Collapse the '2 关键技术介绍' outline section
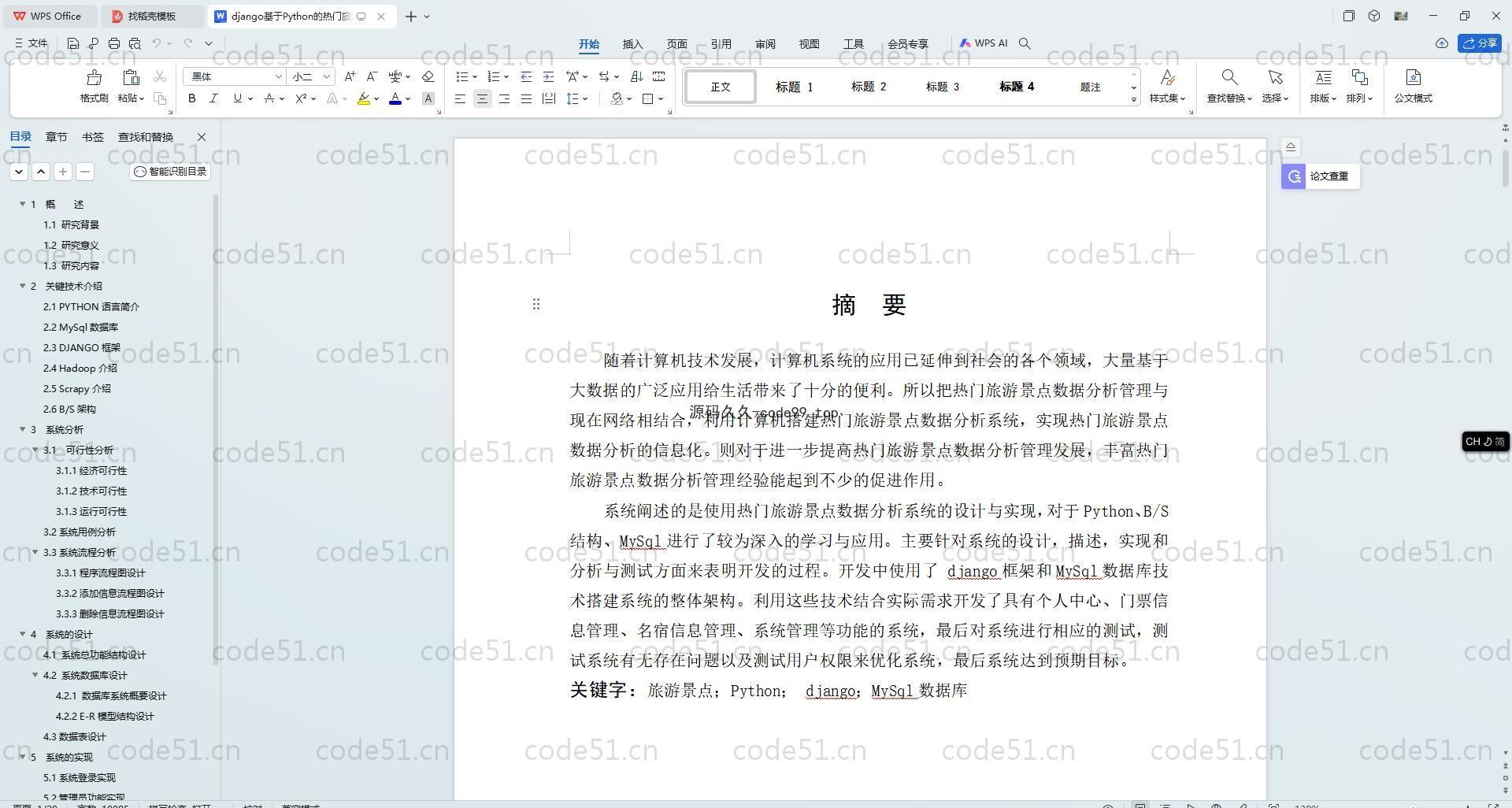 (x=23, y=286)
